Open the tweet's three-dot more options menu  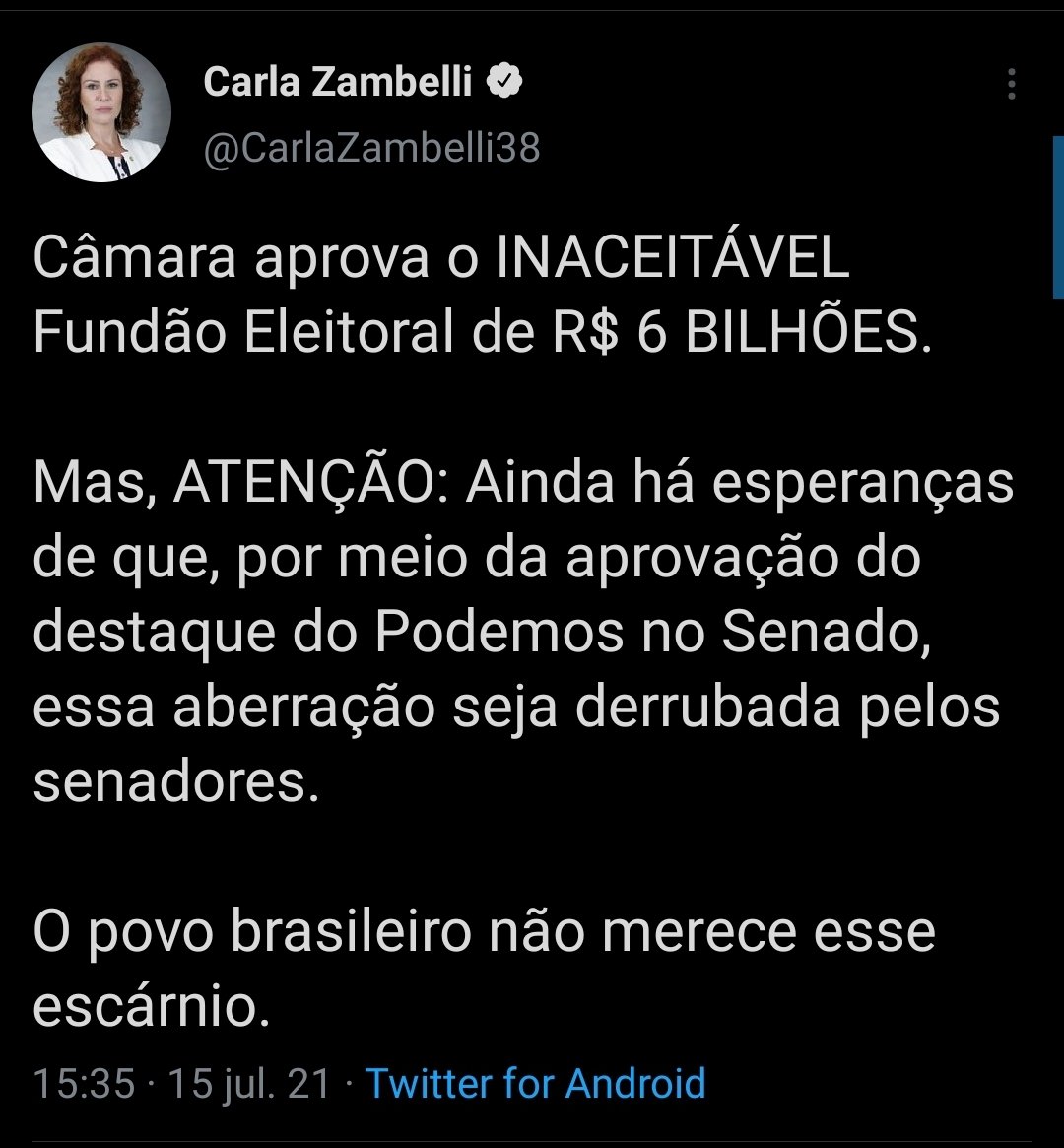coord(1012,84)
